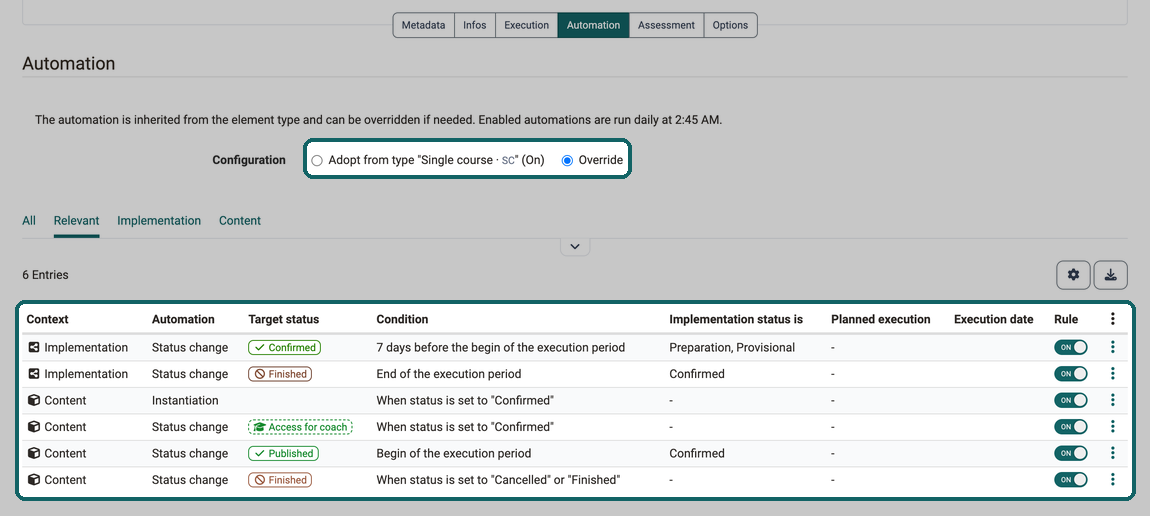Open the Options tab

[730, 25]
